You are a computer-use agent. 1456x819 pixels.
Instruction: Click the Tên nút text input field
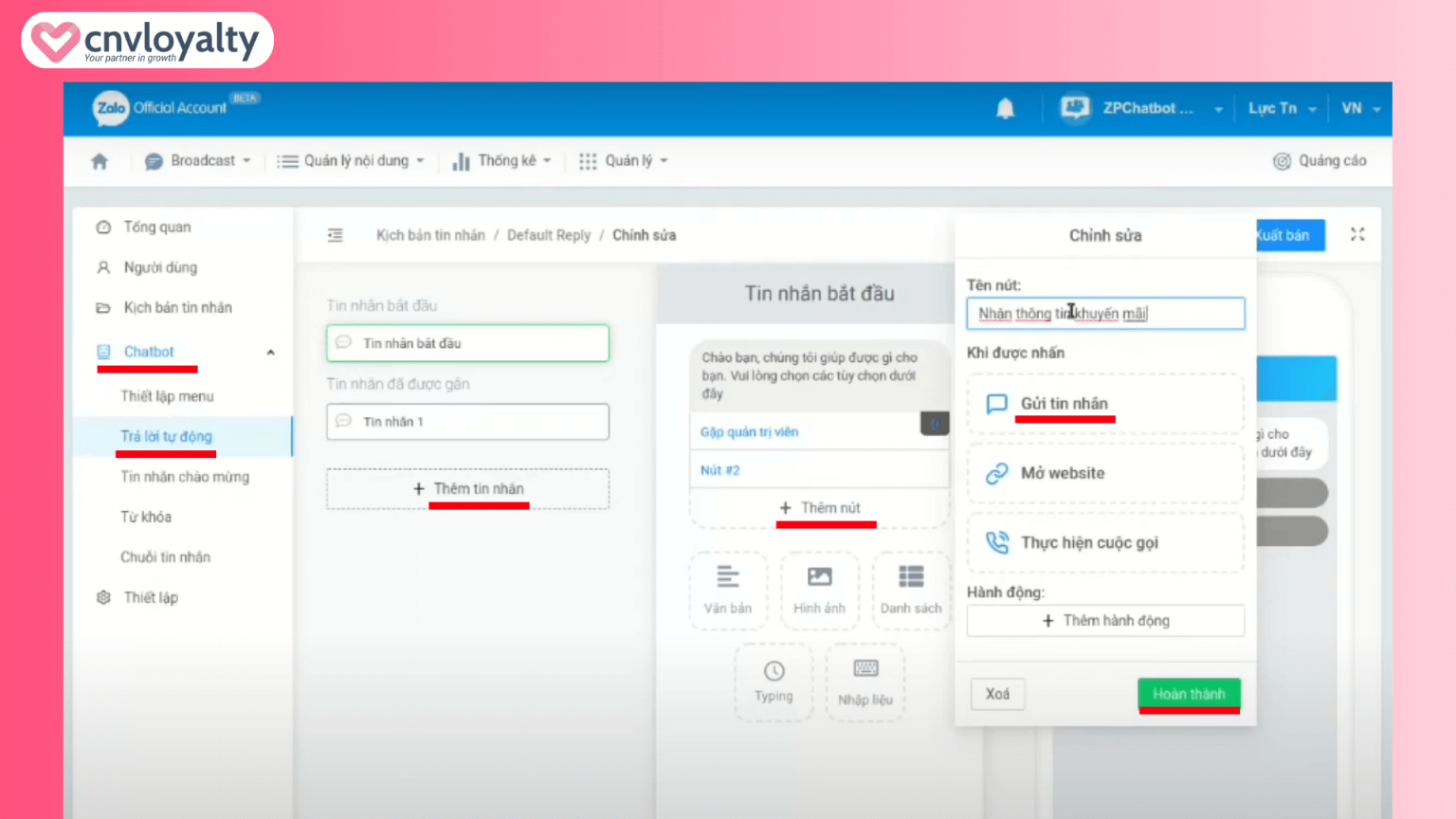coord(1104,314)
